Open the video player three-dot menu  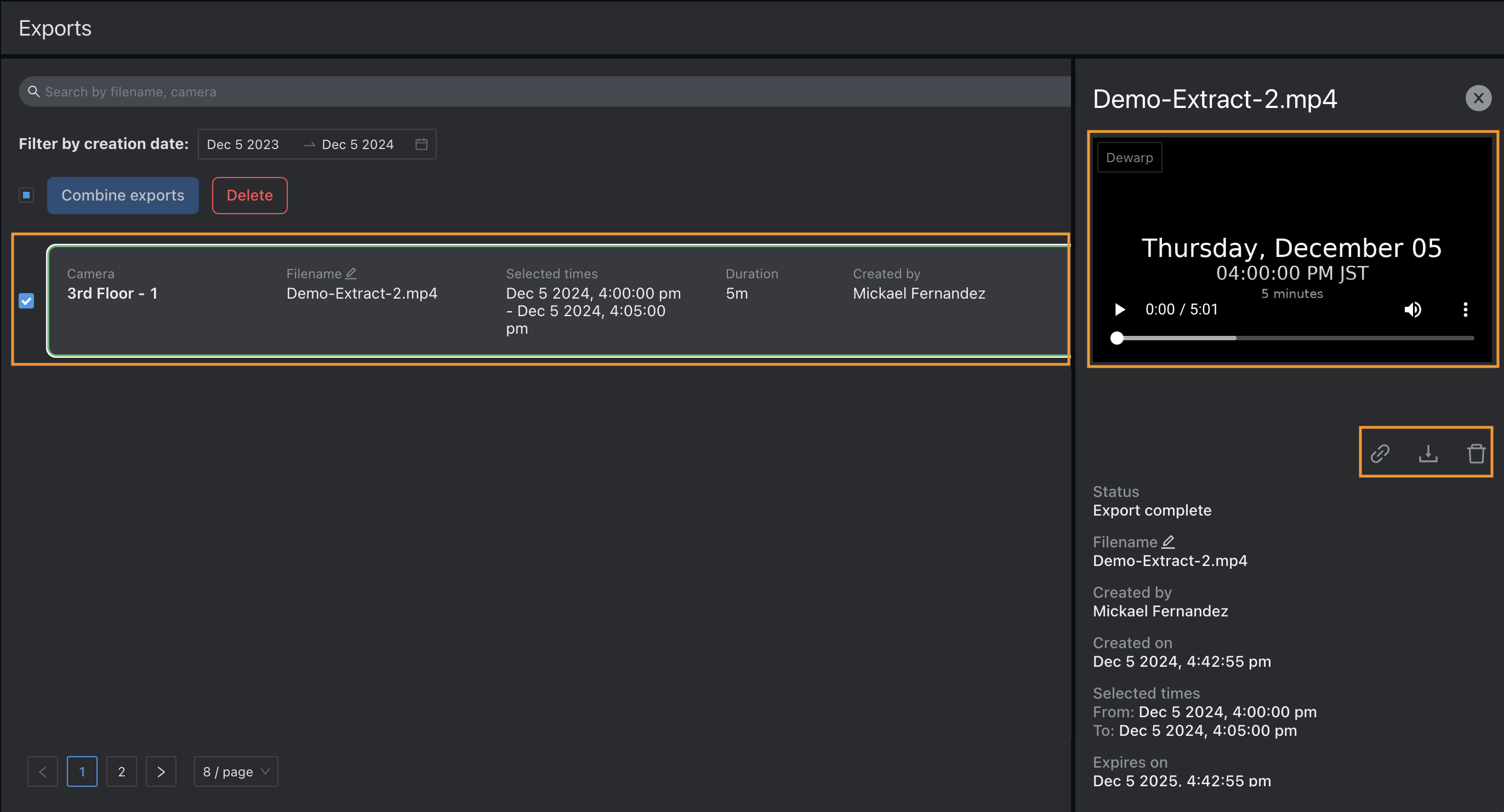pyautogui.click(x=1465, y=310)
